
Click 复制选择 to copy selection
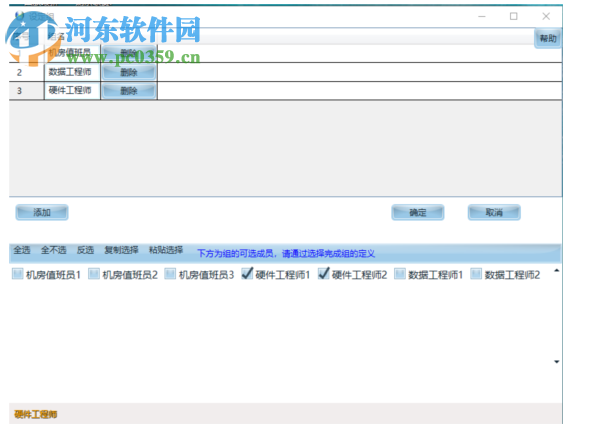(121, 250)
